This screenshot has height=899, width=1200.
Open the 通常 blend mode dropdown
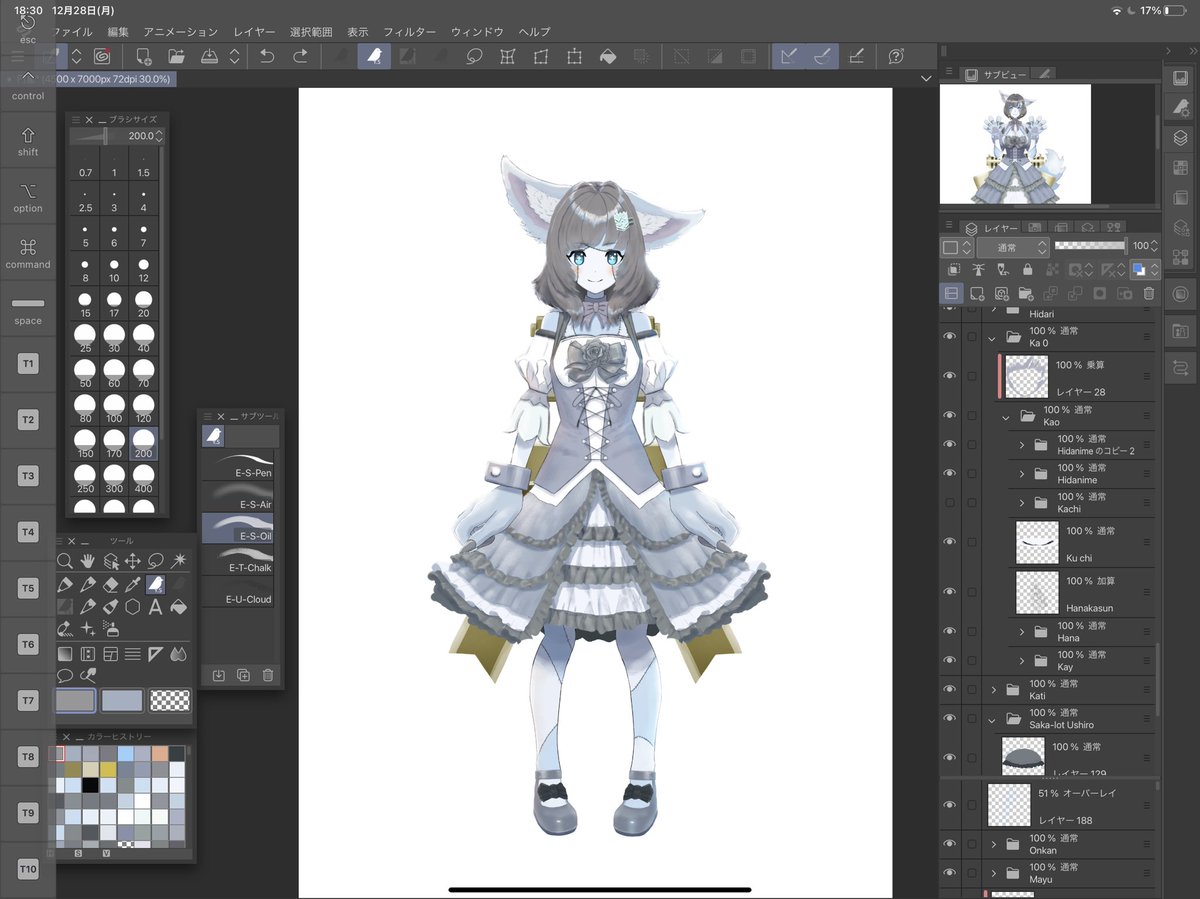pyautogui.click(x=1012, y=247)
